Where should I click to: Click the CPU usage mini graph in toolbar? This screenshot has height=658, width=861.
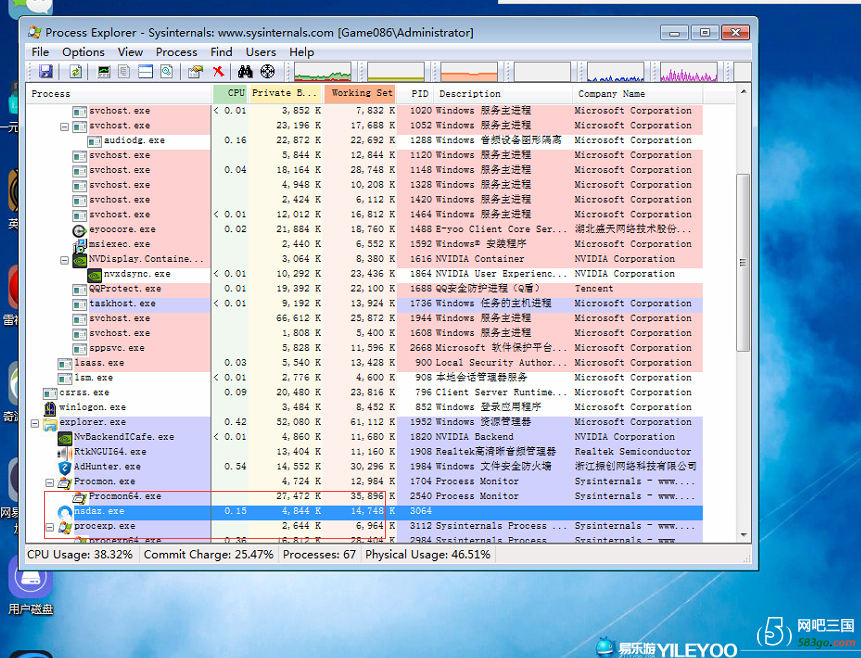(322, 73)
